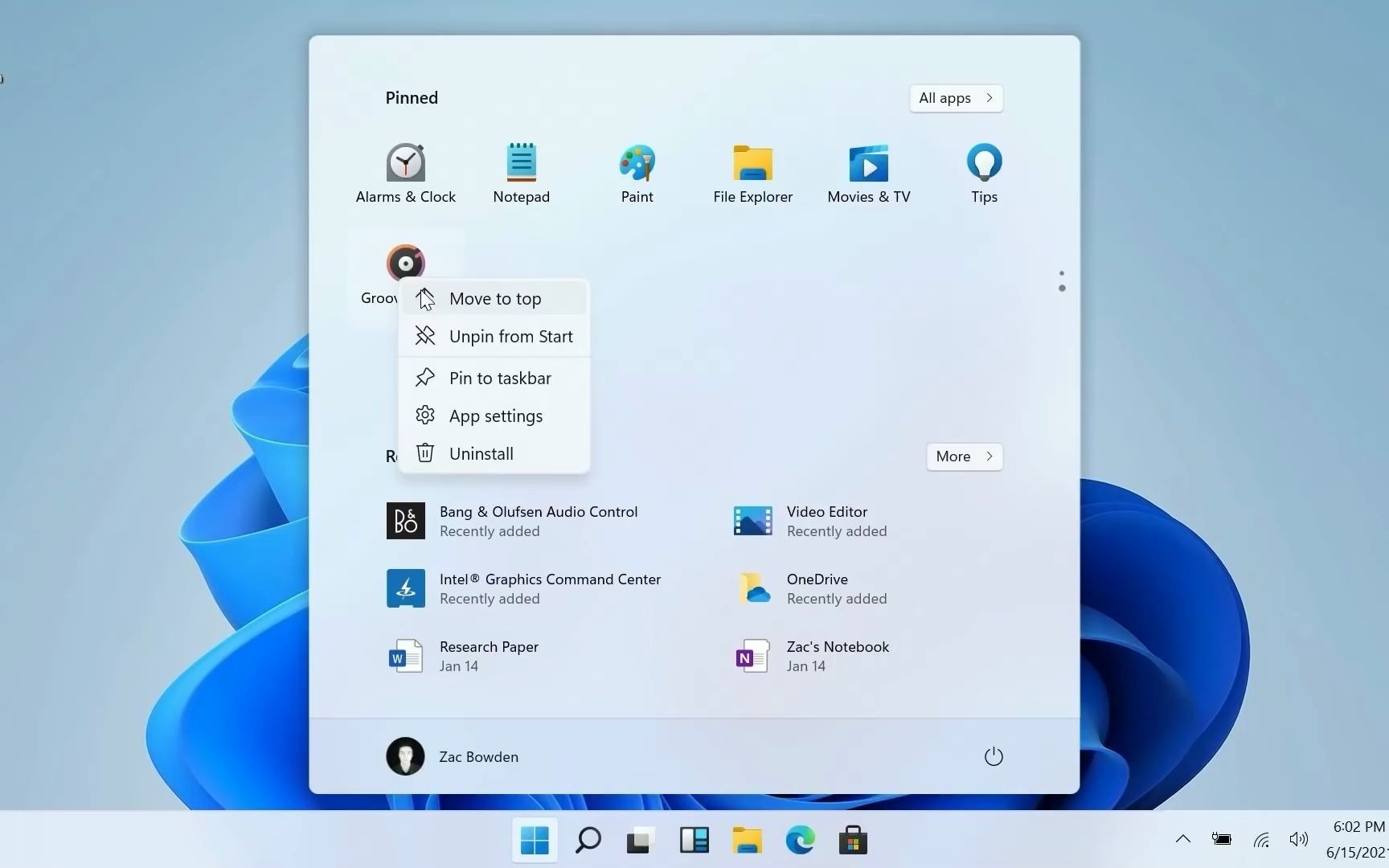Viewport: 1389px width, 868px height.
Task: Open File Explorer from the Pinned section
Action: pyautogui.click(x=752, y=174)
